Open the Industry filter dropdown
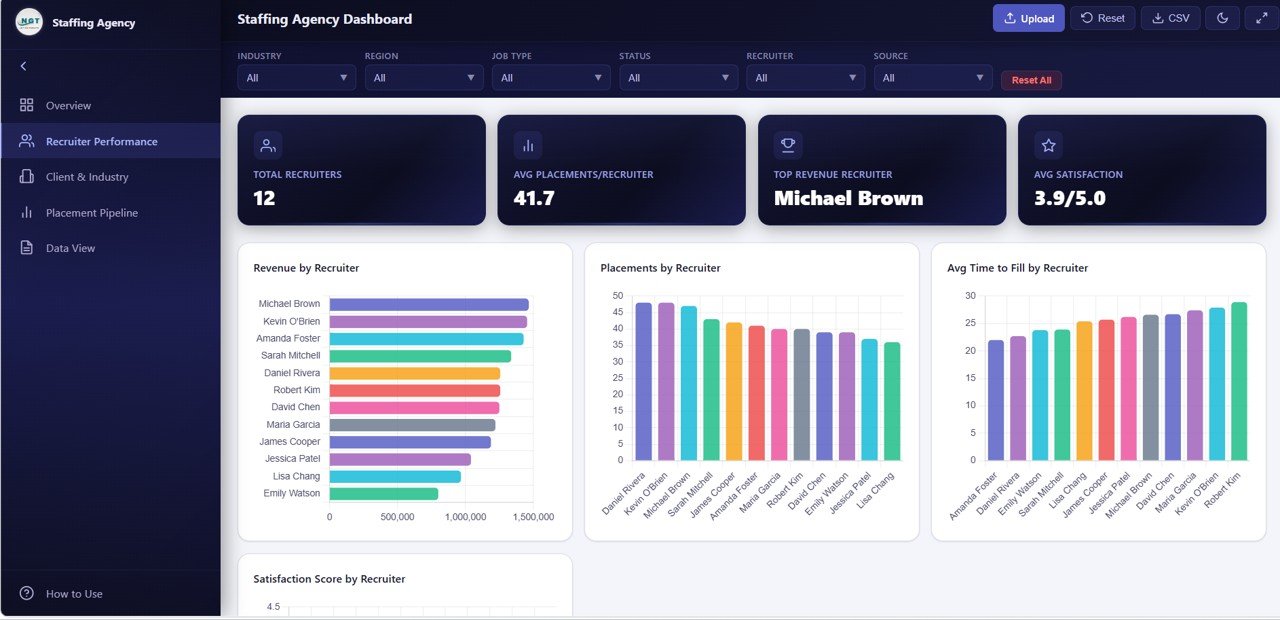This screenshot has height=620, width=1280. coord(296,76)
